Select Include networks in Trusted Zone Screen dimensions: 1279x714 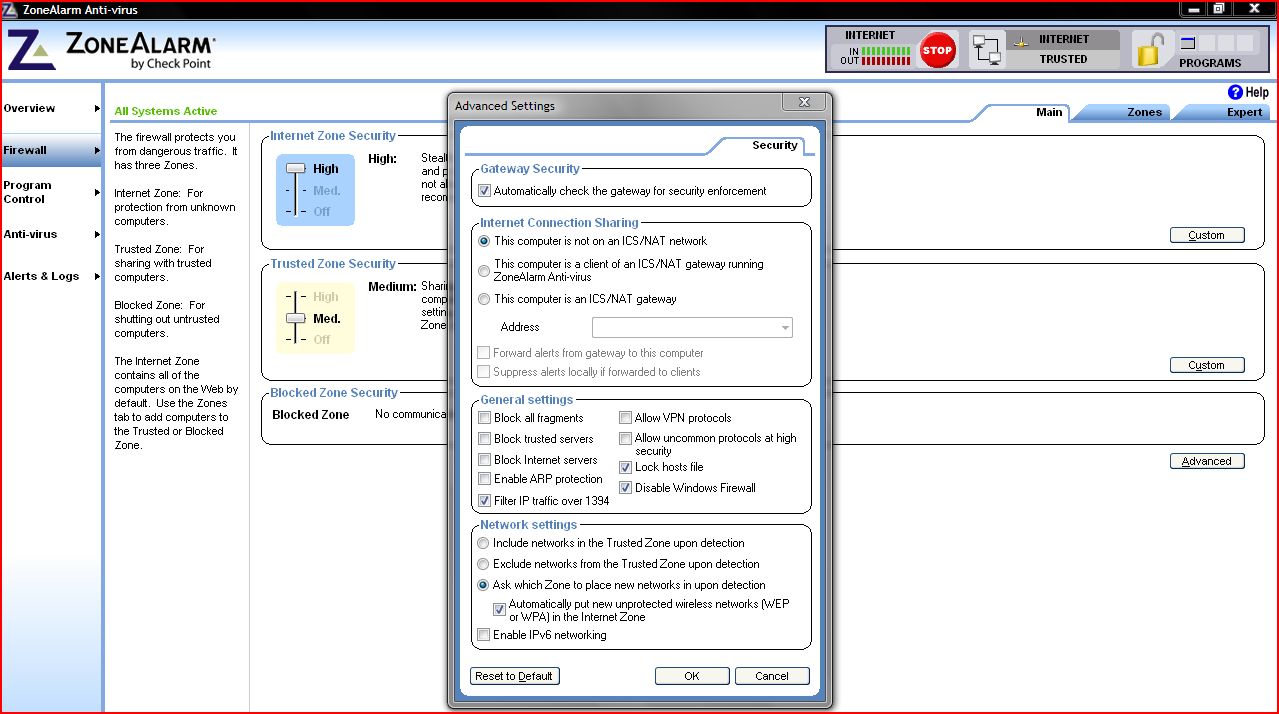click(484, 543)
